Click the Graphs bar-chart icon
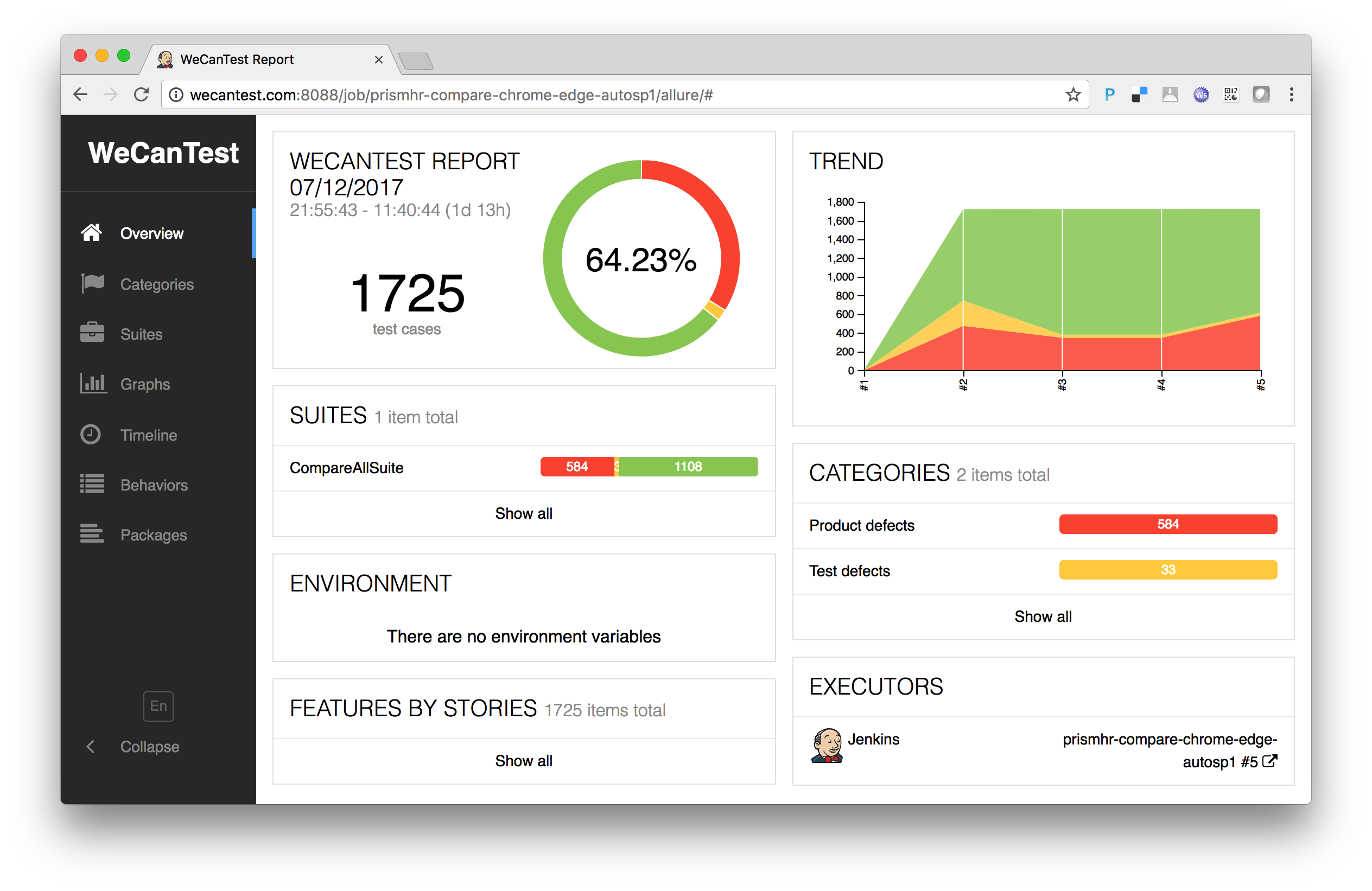Viewport: 1372px width, 891px height. pos(93,383)
